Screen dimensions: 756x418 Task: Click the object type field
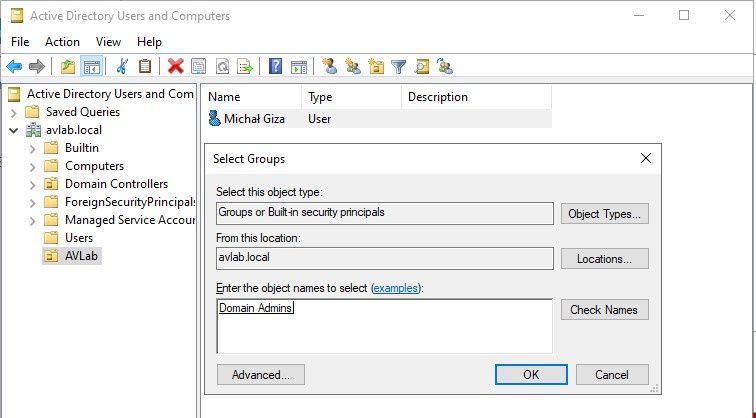[385, 213]
